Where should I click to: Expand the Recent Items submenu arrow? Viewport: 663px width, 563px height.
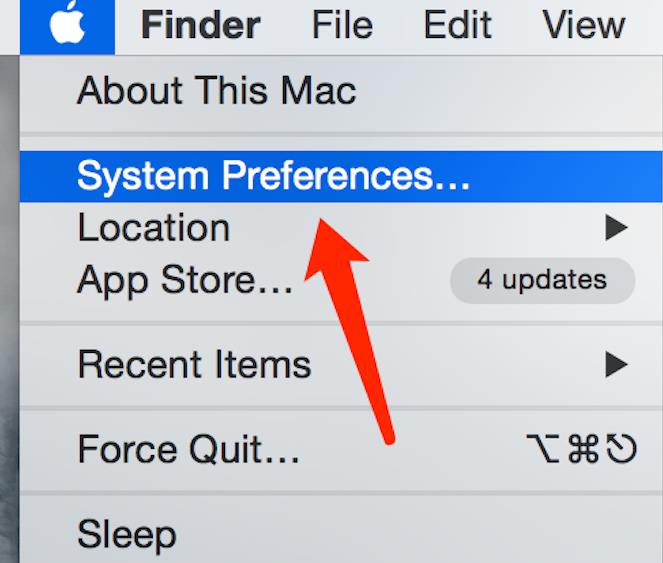615,366
